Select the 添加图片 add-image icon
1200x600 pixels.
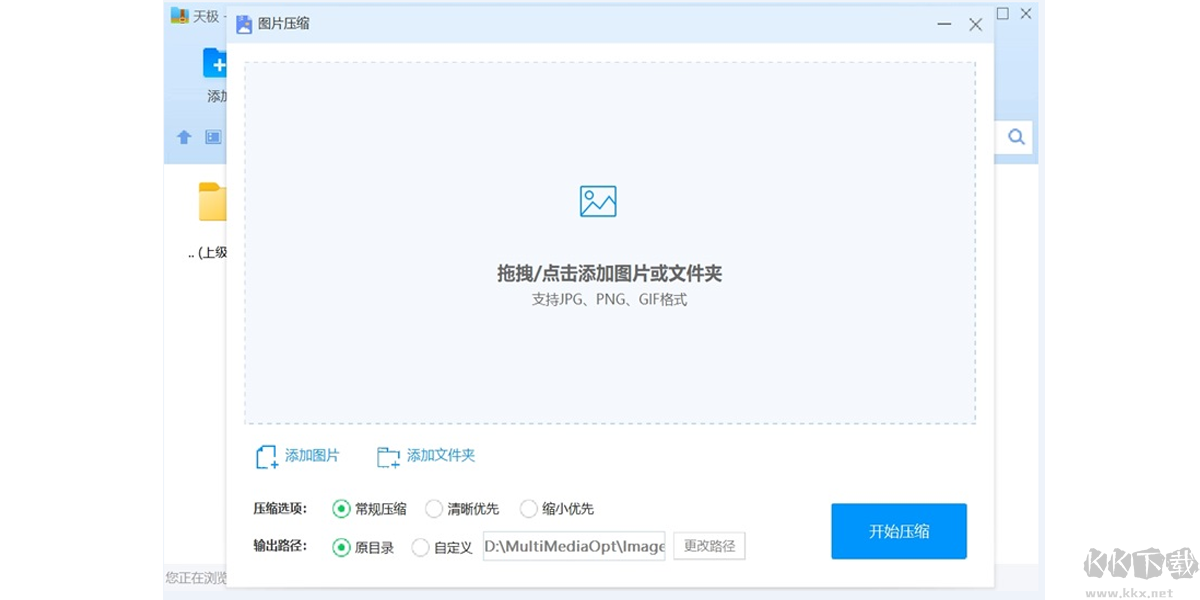click(x=265, y=456)
